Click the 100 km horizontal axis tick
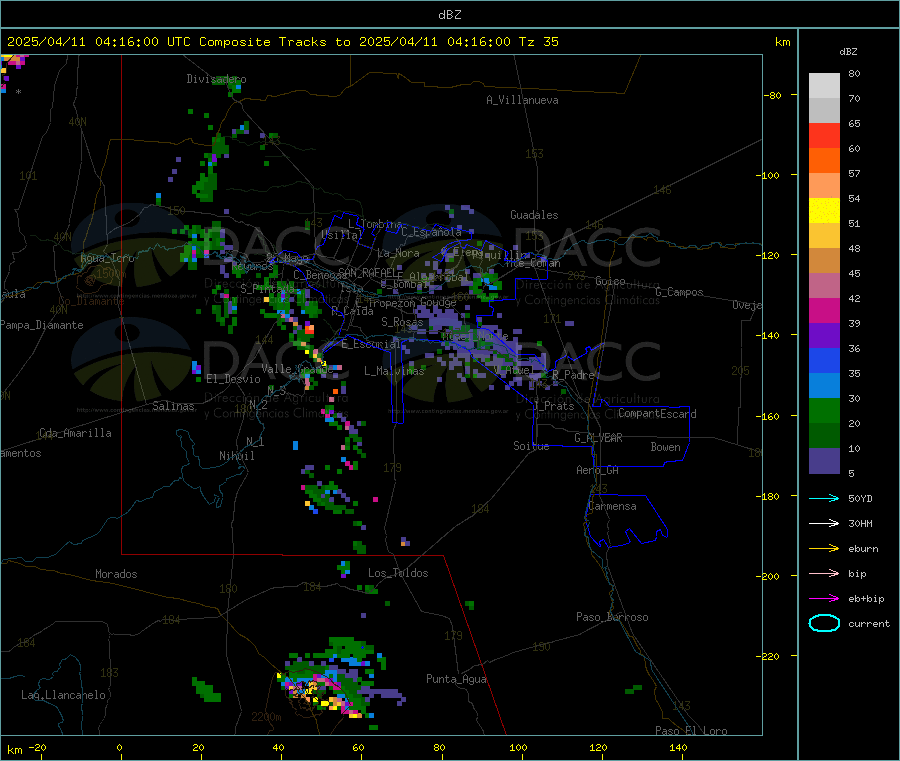900x761 pixels. pyautogui.click(x=518, y=747)
